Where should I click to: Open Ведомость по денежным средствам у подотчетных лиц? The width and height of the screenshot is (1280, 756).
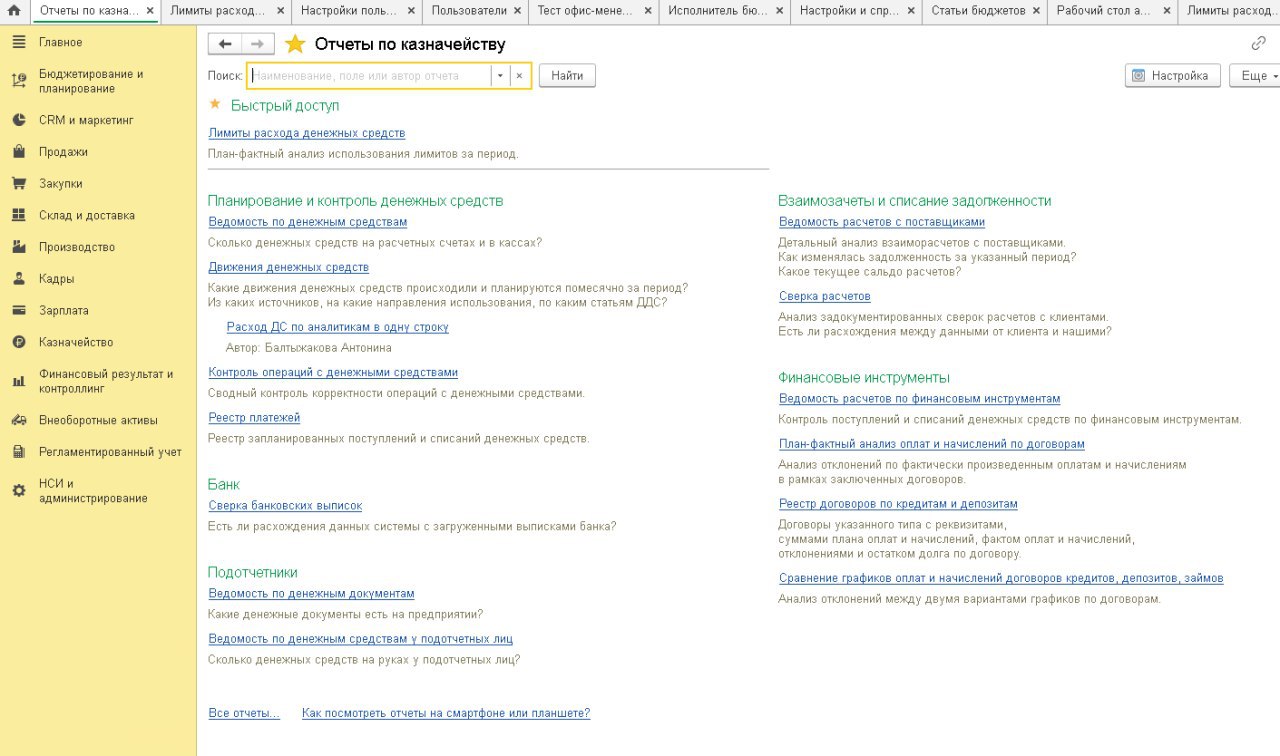(x=360, y=638)
